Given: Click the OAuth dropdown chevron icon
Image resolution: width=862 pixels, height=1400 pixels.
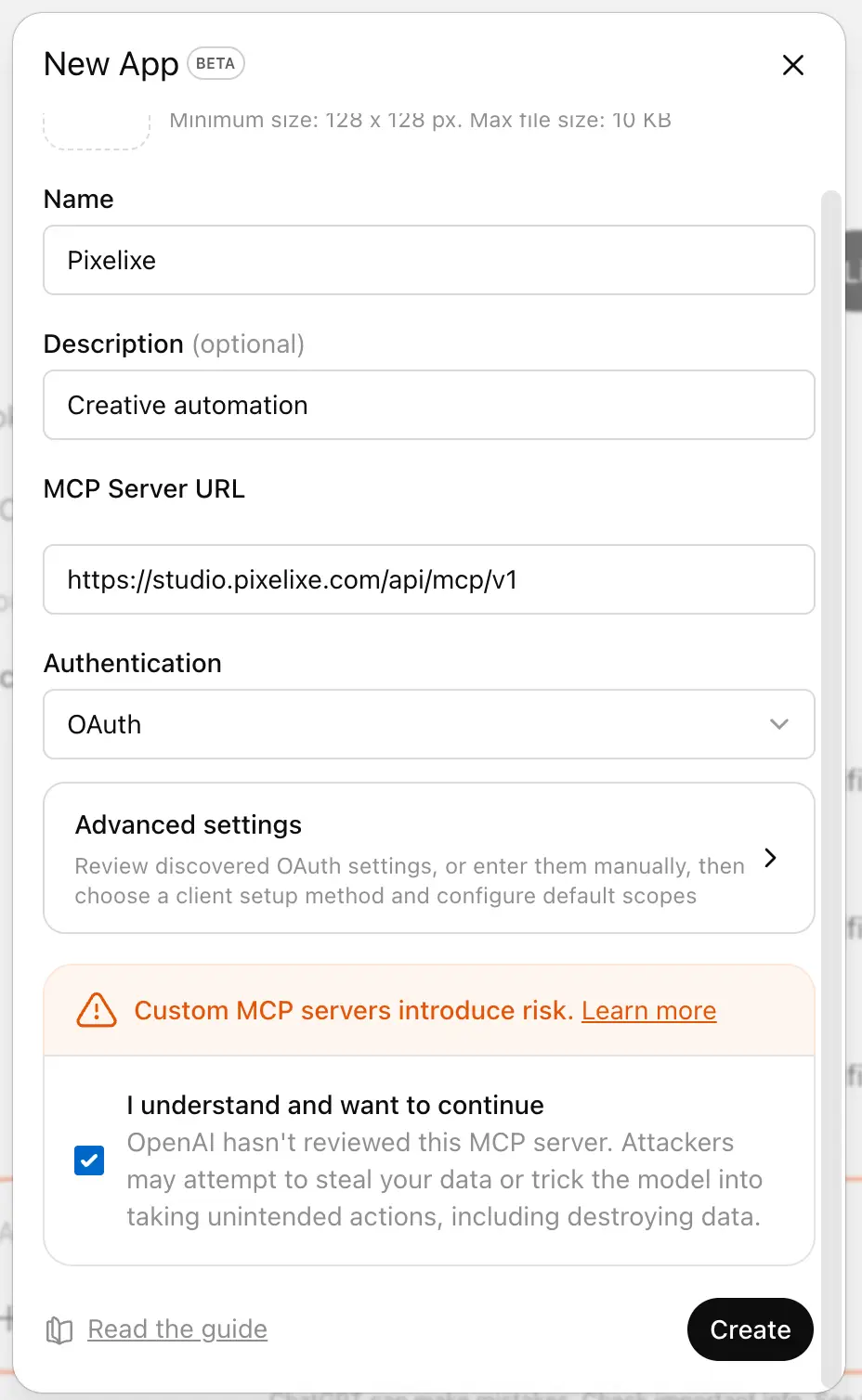Looking at the screenshot, I should 779,724.
